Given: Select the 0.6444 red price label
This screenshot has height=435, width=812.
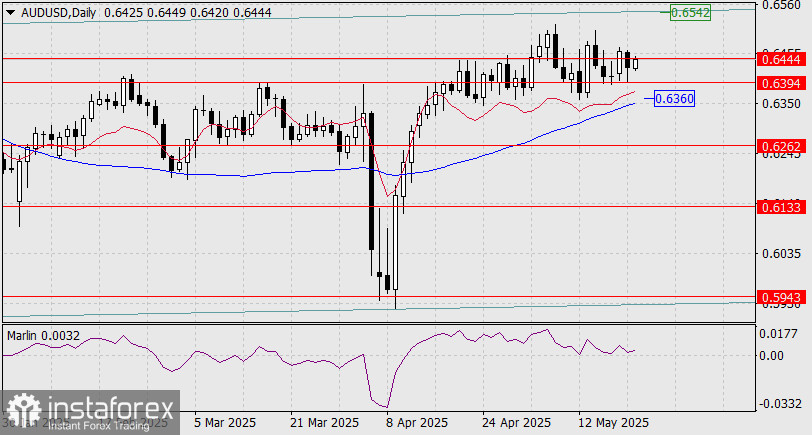Looking at the screenshot, I should [x=781, y=59].
